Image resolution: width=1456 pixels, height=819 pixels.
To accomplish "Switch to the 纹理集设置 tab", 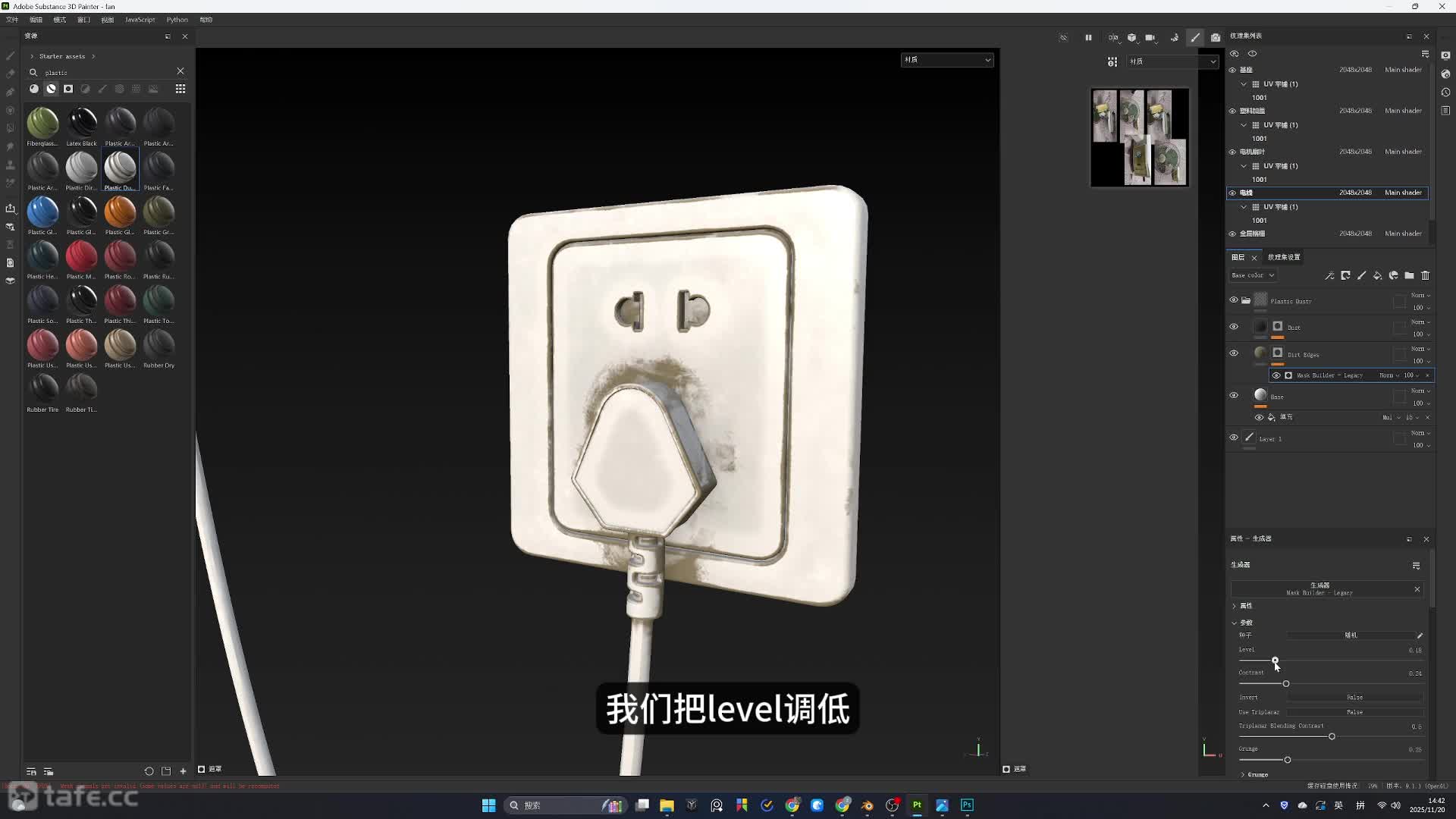I will click(1283, 257).
